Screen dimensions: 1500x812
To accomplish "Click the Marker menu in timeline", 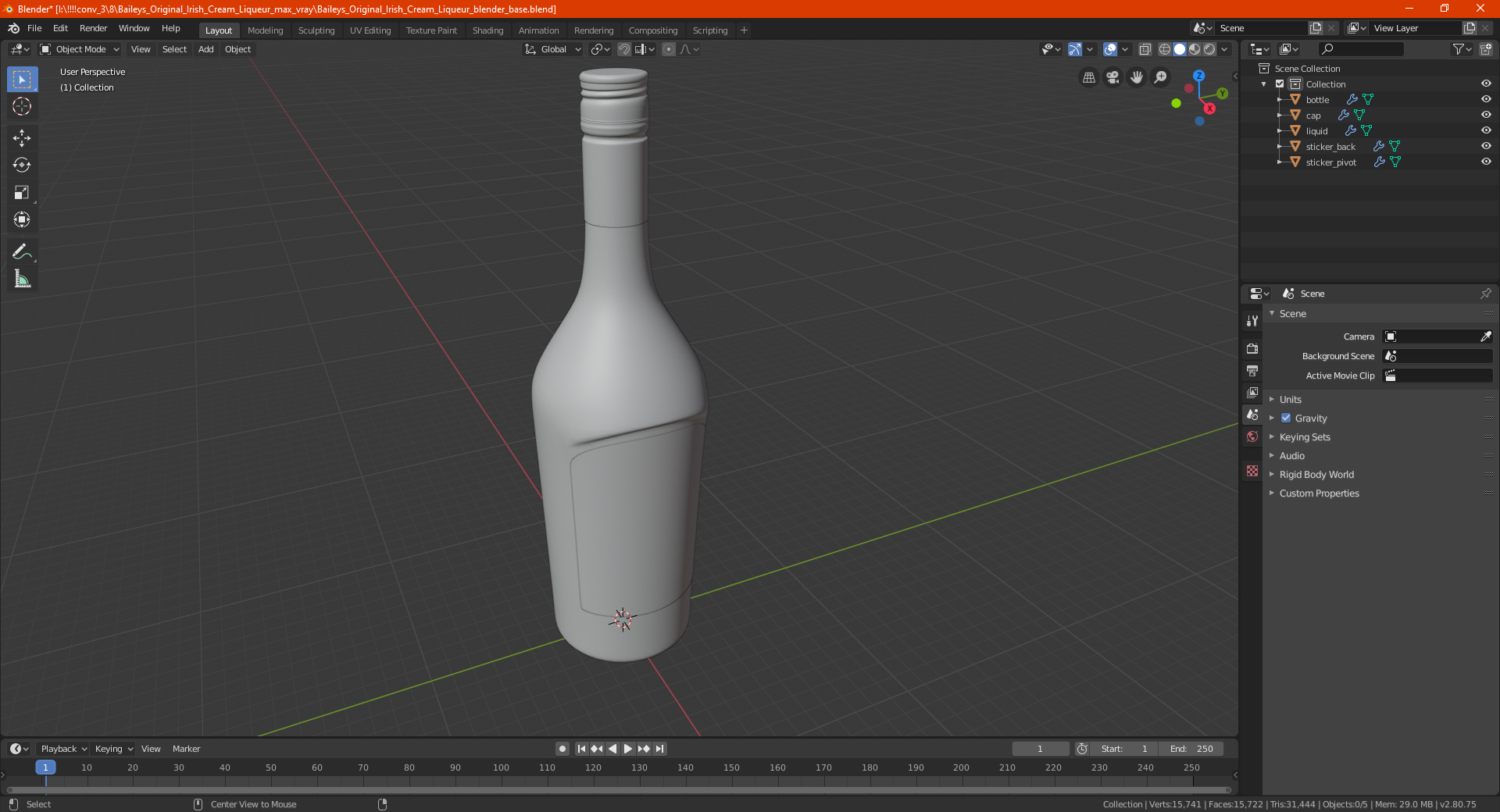I will click(186, 749).
